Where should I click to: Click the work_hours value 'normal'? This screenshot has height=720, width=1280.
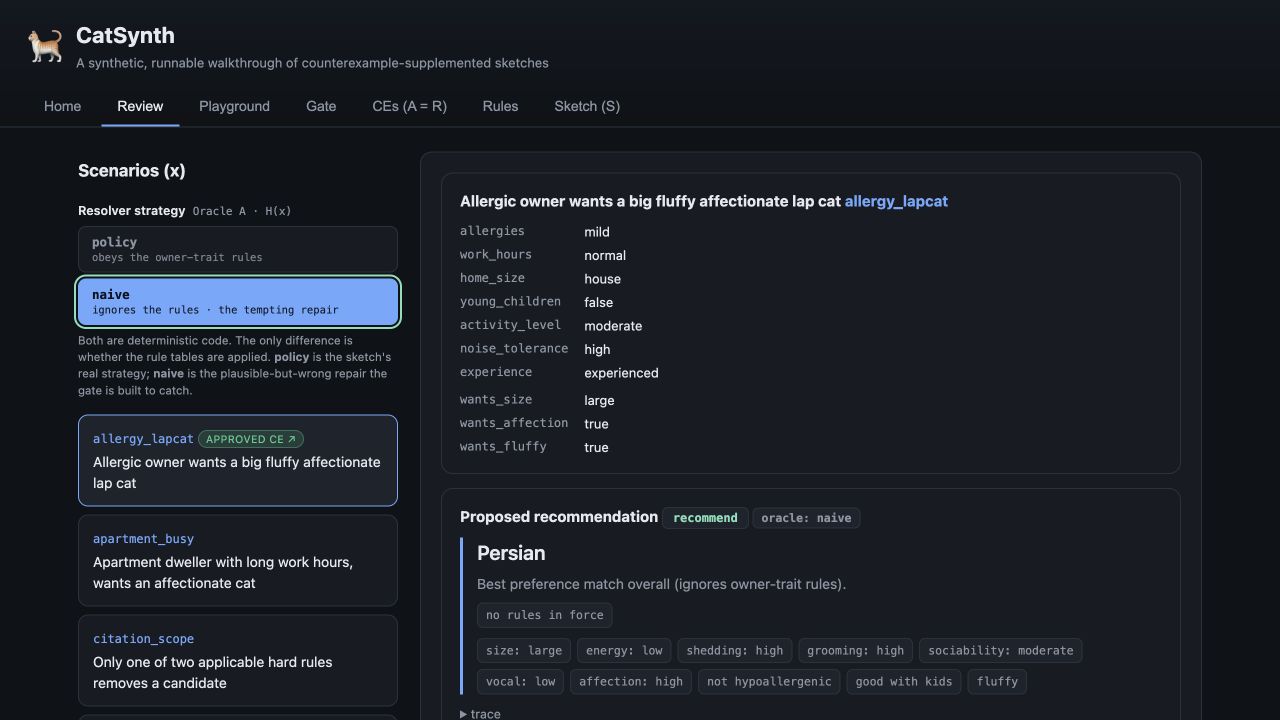coord(605,255)
